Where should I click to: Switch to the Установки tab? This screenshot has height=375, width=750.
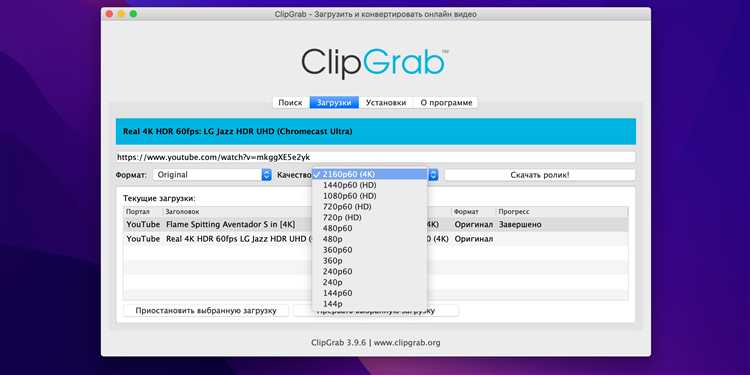386,102
